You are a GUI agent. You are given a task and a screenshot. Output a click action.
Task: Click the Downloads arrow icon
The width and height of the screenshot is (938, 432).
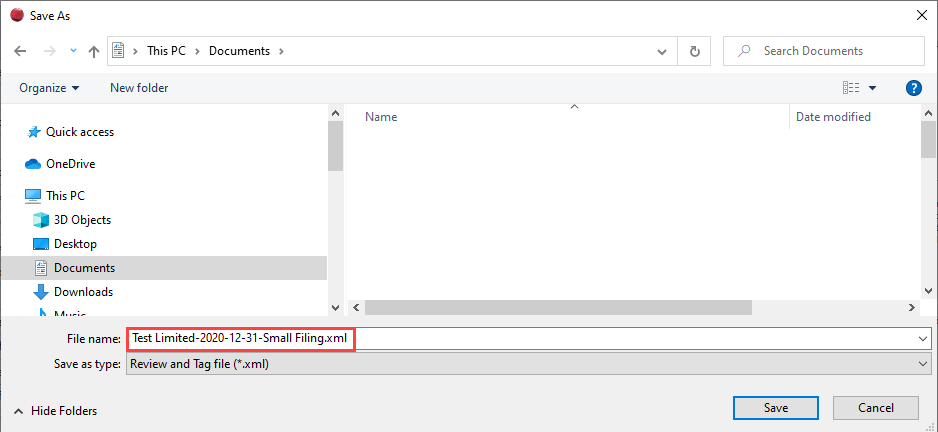point(41,292)
